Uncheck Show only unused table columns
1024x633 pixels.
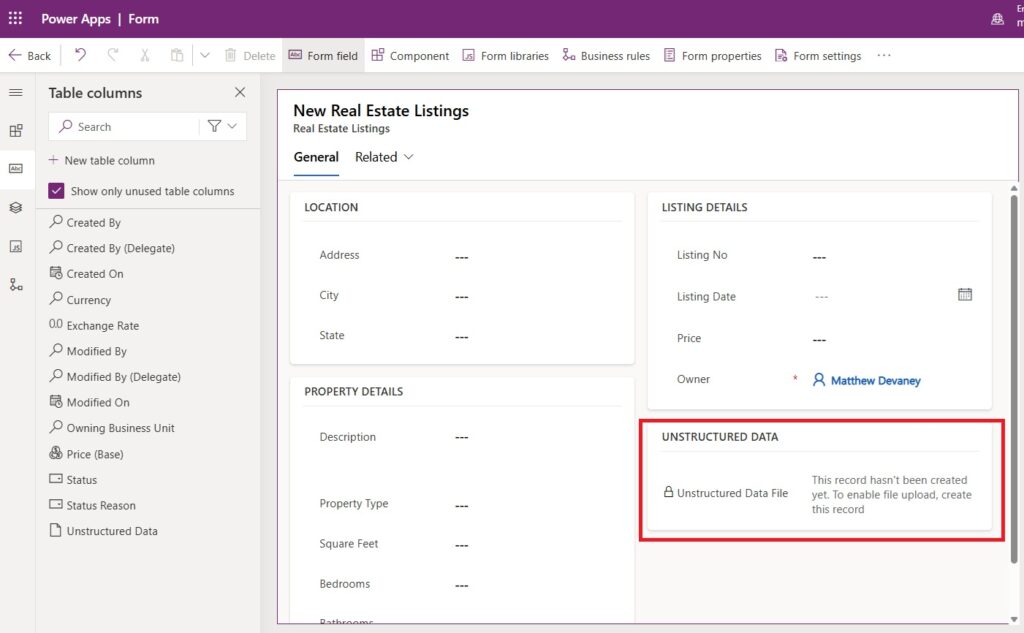click(57, 191)
